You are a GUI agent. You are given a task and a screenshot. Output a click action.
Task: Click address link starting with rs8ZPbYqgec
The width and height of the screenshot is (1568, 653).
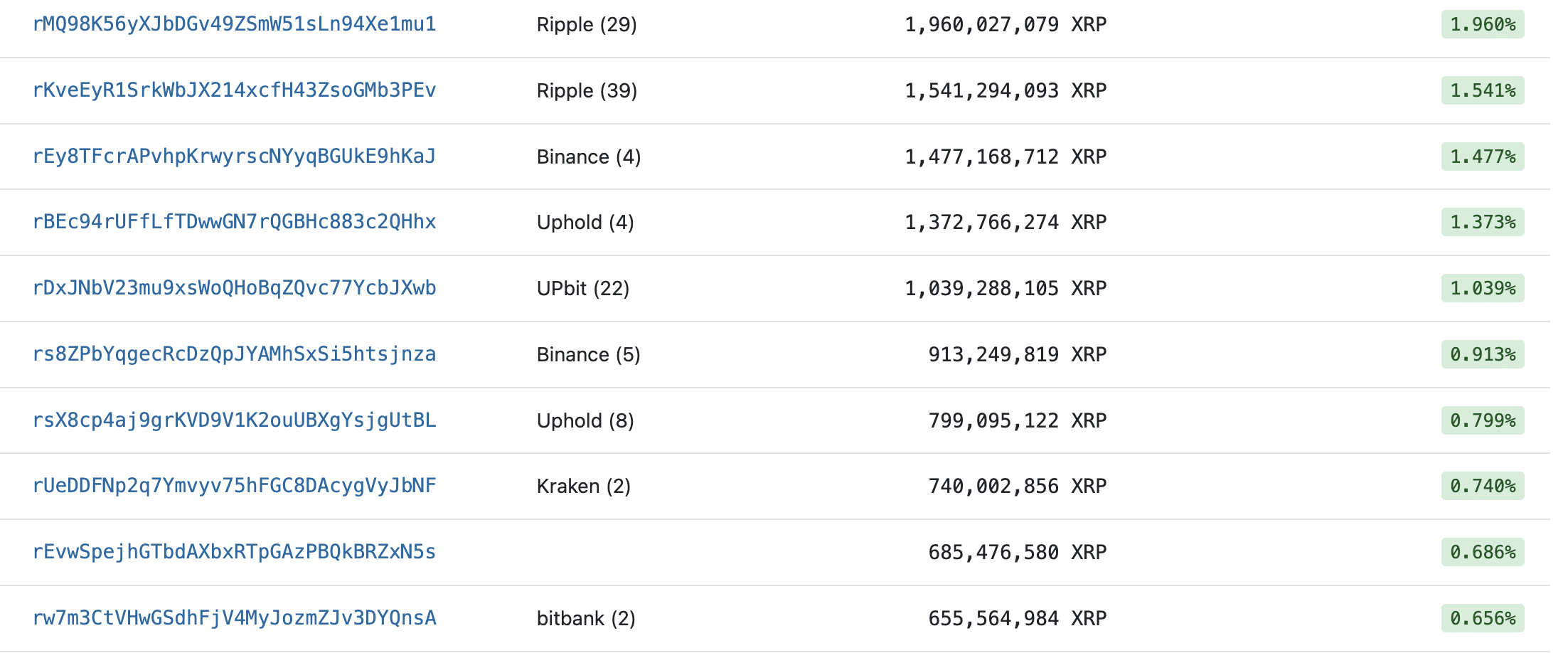click(234, 354)
